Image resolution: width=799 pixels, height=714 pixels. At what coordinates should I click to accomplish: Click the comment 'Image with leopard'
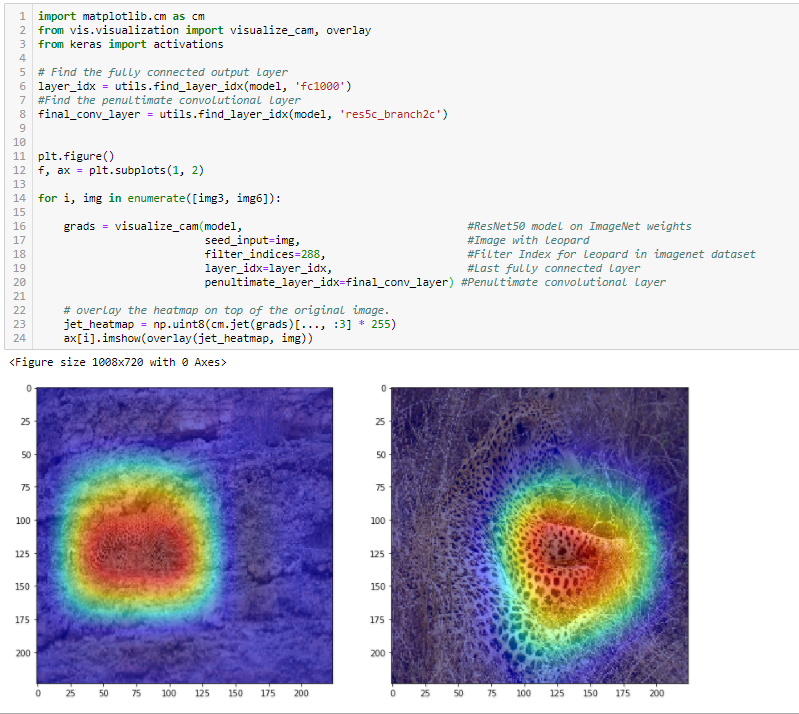click(528, 240)
